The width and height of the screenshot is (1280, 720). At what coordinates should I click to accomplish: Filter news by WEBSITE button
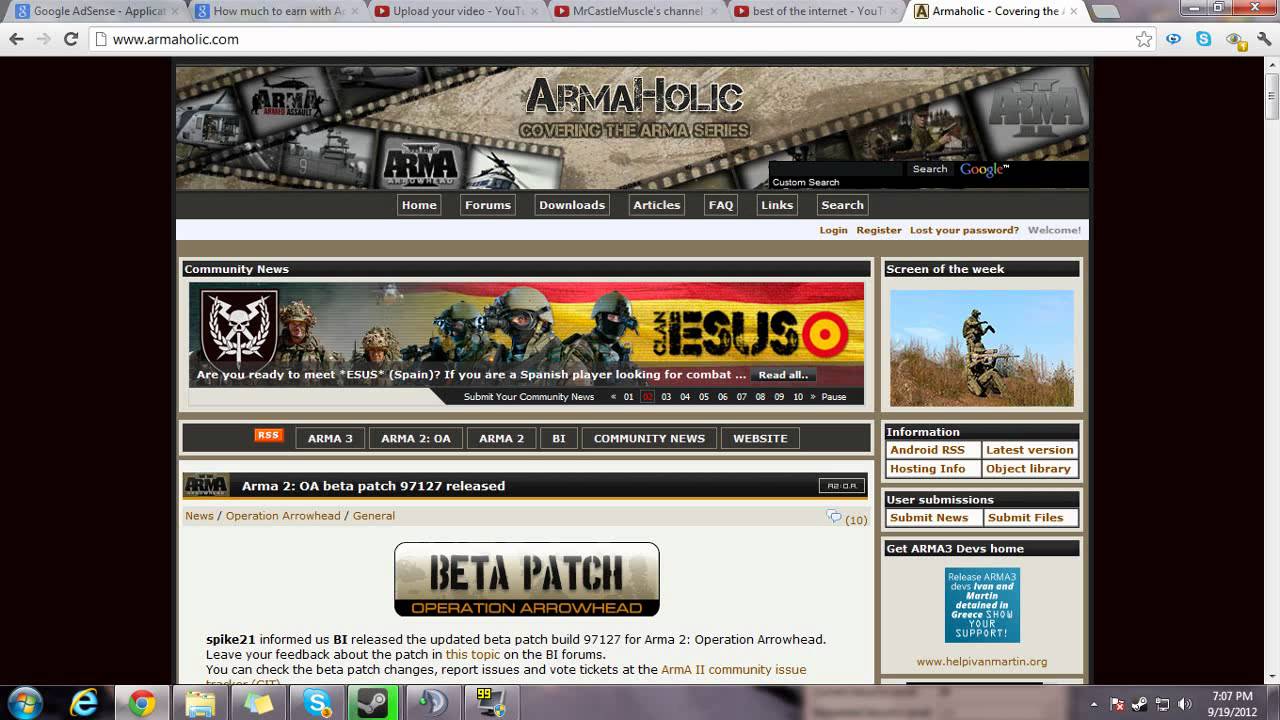click(x=760, y=438)
